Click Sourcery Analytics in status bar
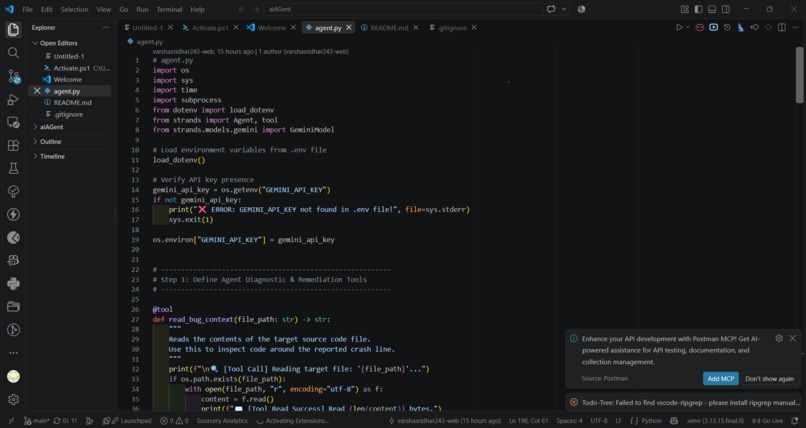Image resolution: width=806 pixels, height=428 pixels. click(x=222, y=421)
